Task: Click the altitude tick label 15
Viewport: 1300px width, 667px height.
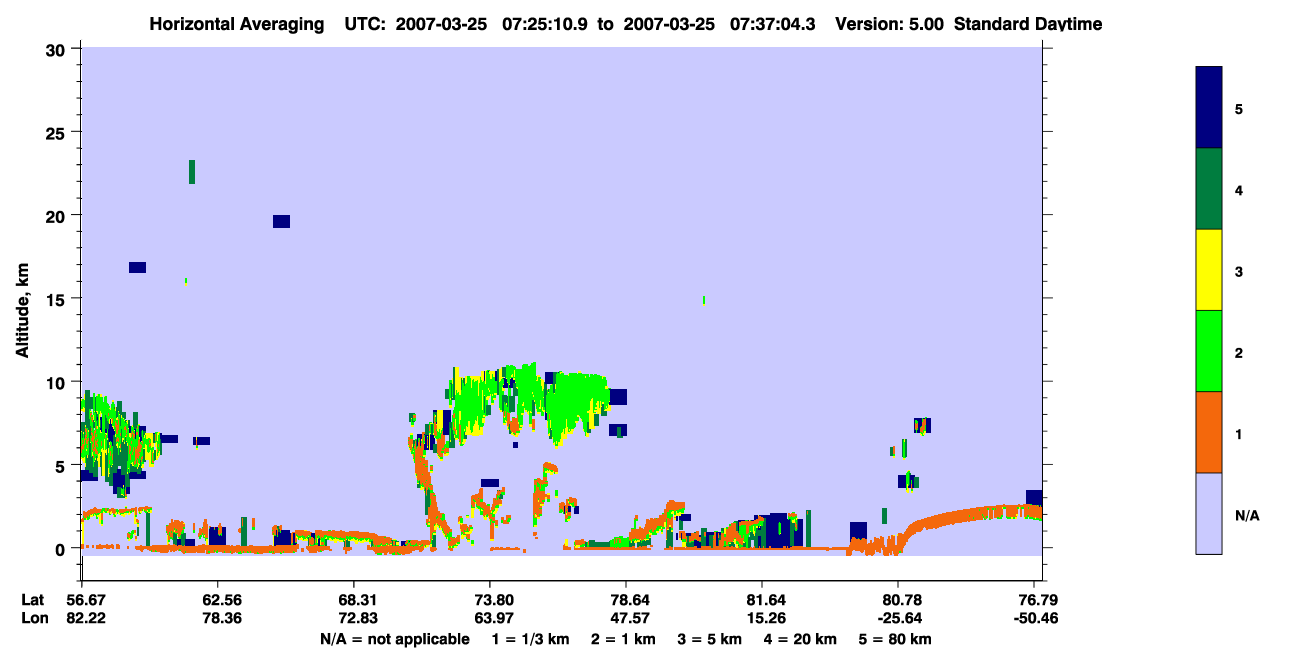Action: click(x=58, y=298)
